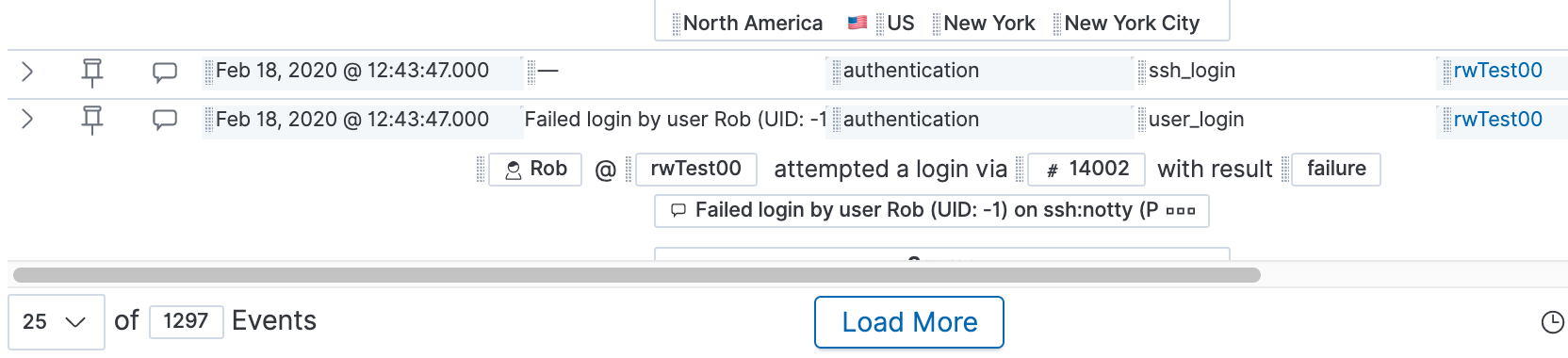Expand the ssh_login event details
The image size is (1568, 358).
pos(27,72)
